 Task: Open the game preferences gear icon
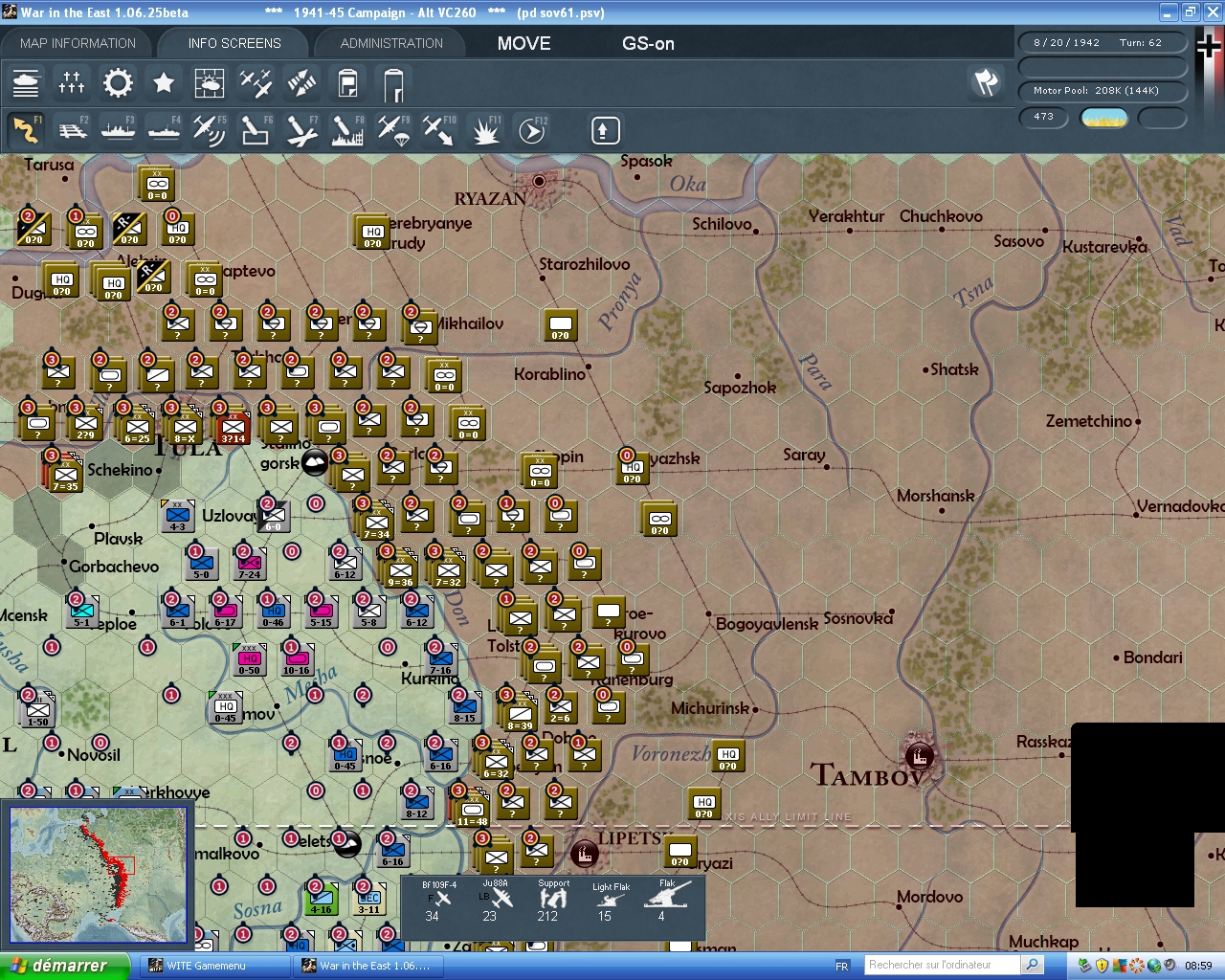click(x=117, y=83)
